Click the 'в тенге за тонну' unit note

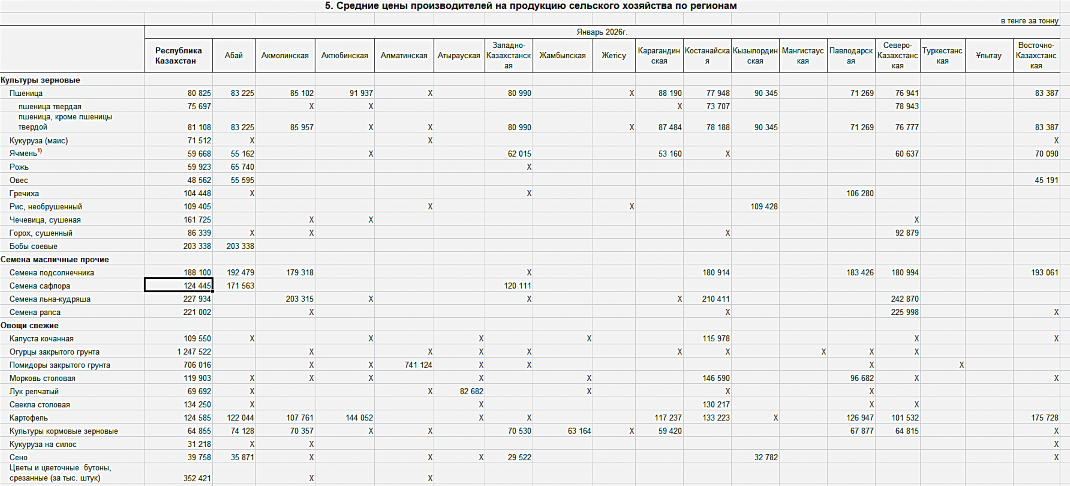tap(1029, 20)
